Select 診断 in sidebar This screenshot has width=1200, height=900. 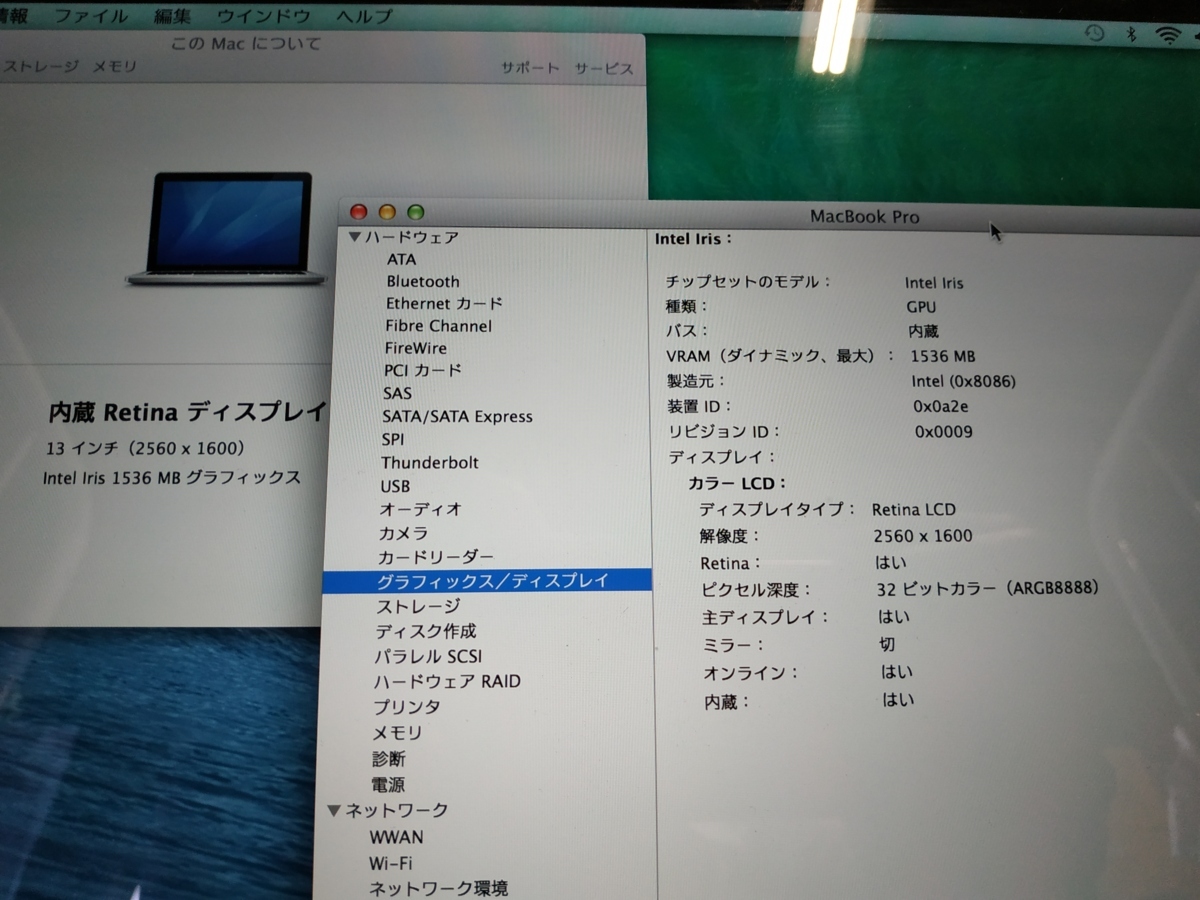pyautogui.click(x=389, y=759)
